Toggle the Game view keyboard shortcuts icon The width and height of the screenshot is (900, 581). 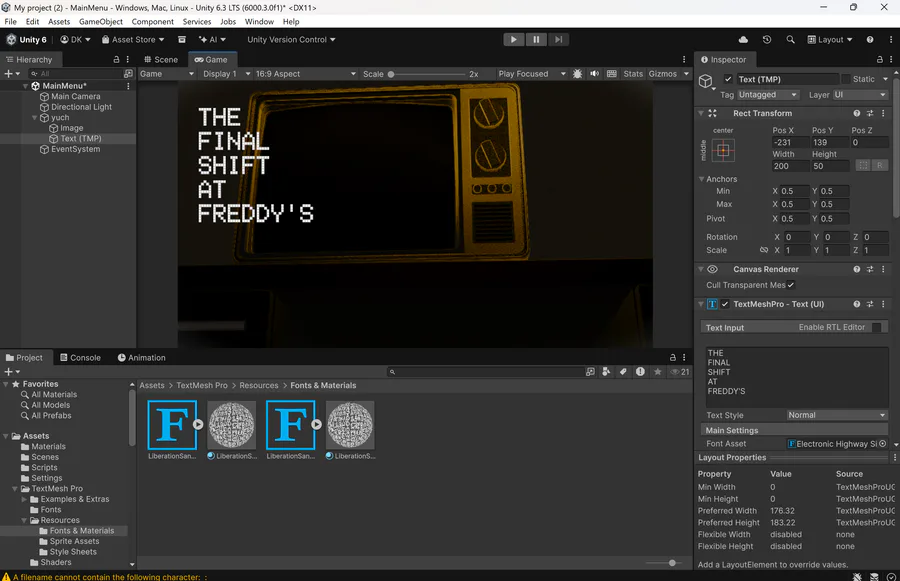(612, 73)
